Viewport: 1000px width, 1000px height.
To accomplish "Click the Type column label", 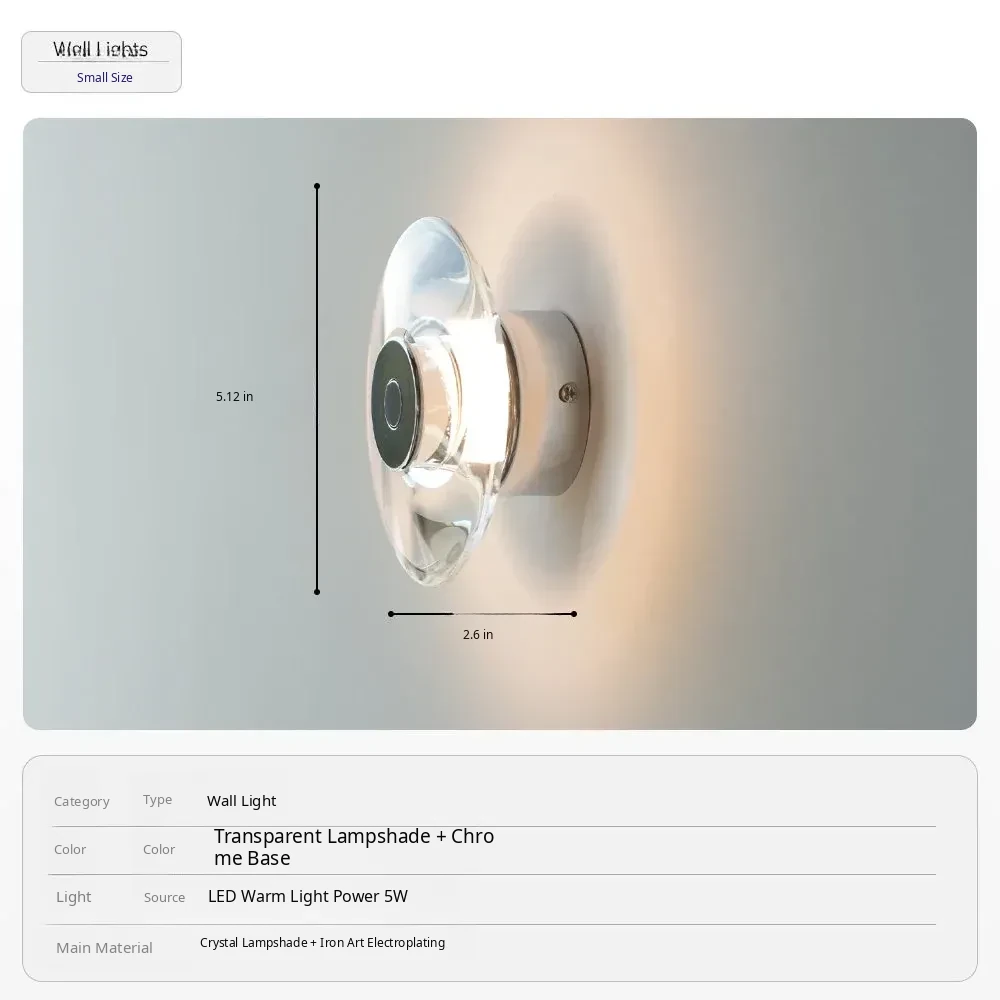I will point(158,800).
